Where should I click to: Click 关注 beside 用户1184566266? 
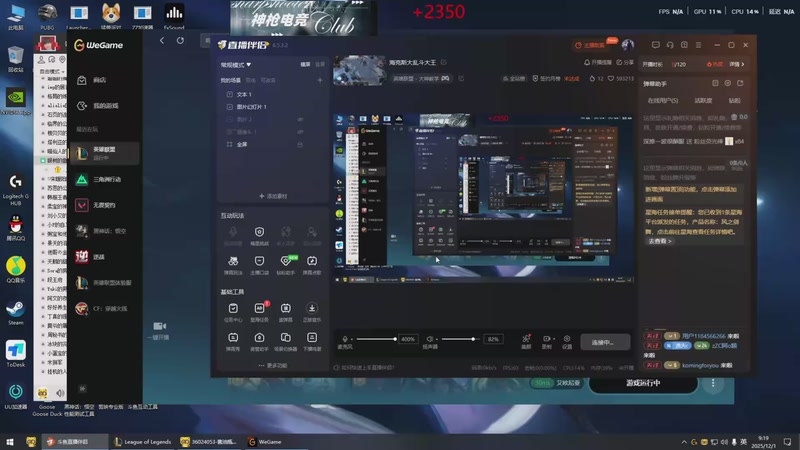pyautogui.click(x=652, y=336)
